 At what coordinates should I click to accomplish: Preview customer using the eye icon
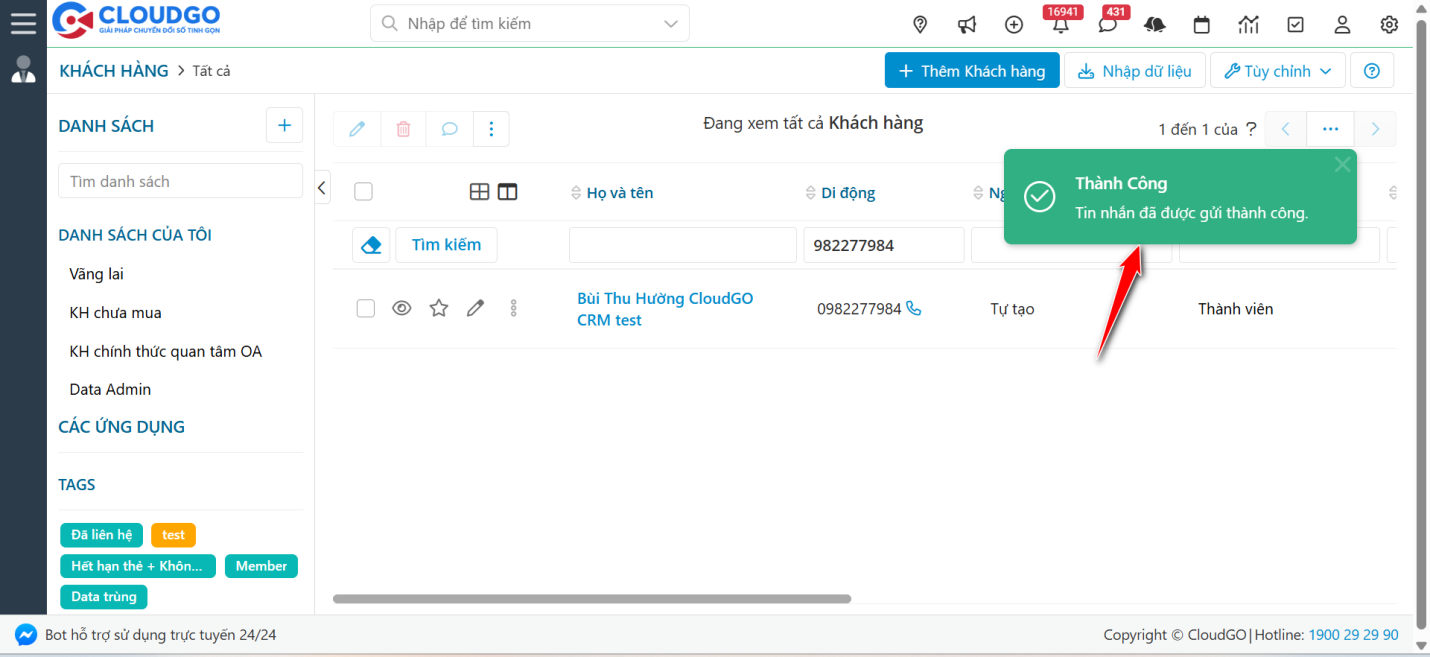pos(402,309)
